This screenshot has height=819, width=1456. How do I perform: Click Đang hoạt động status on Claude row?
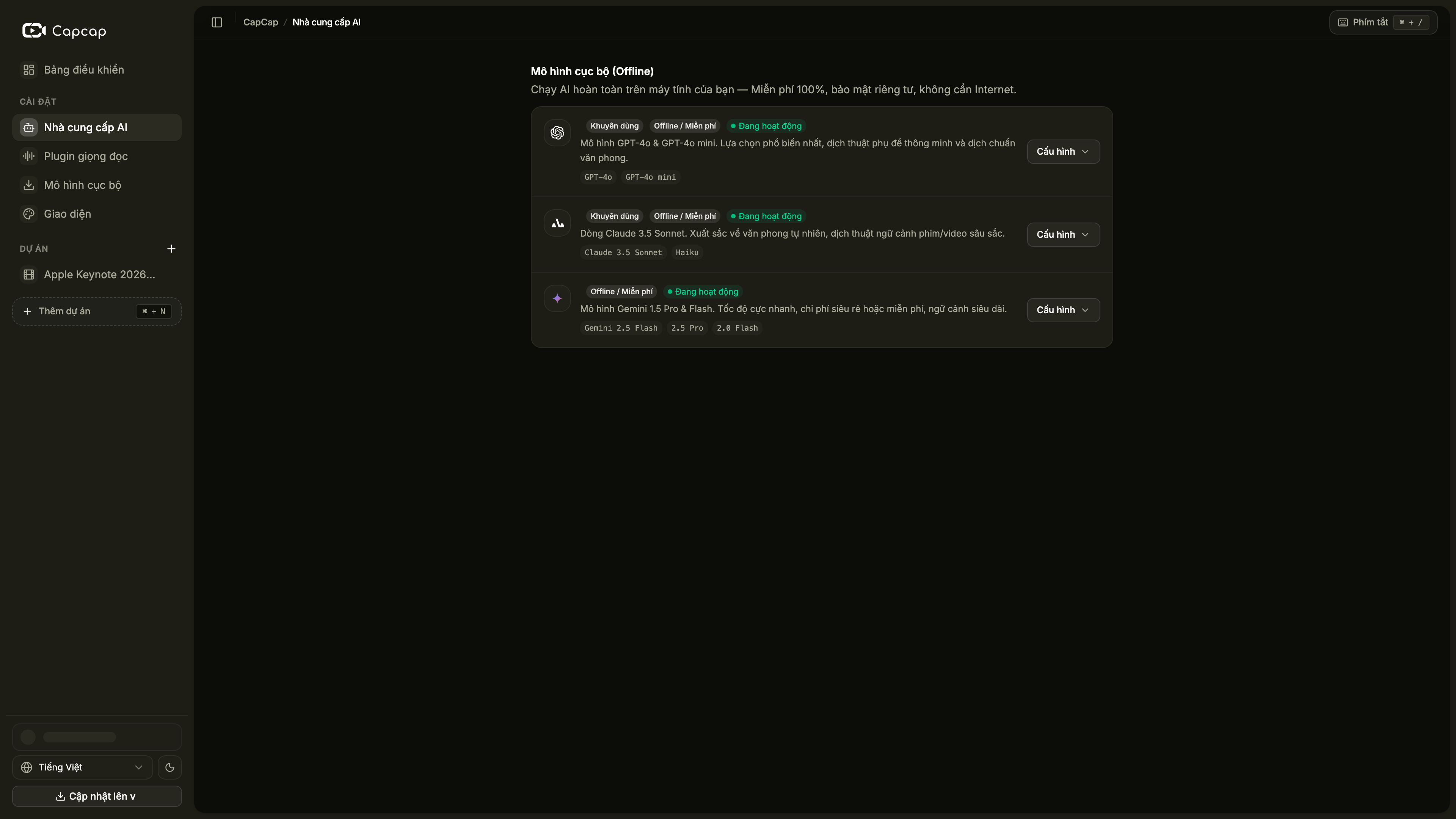(x=766, y=216)
